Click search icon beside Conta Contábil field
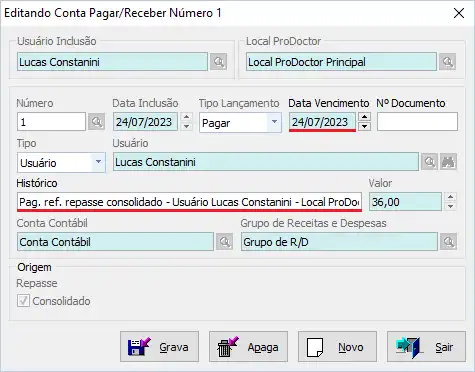The height and width of the screenshot is (372, 475). tap(224, 242)
